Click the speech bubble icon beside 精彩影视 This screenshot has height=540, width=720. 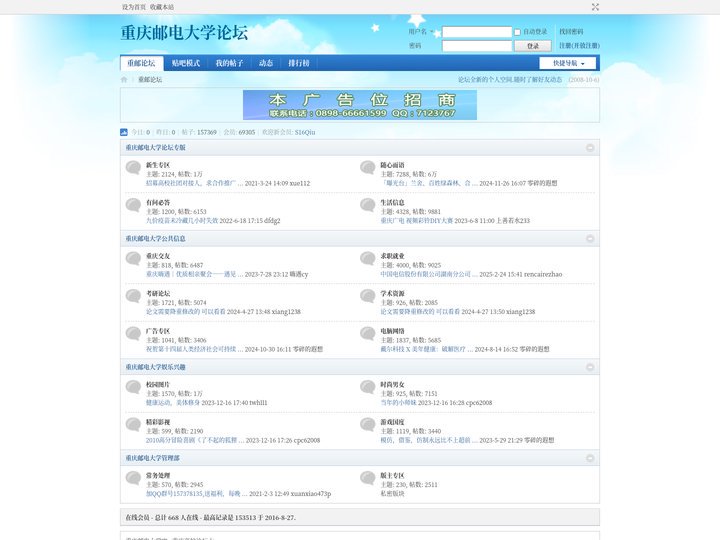coord(133,425)
